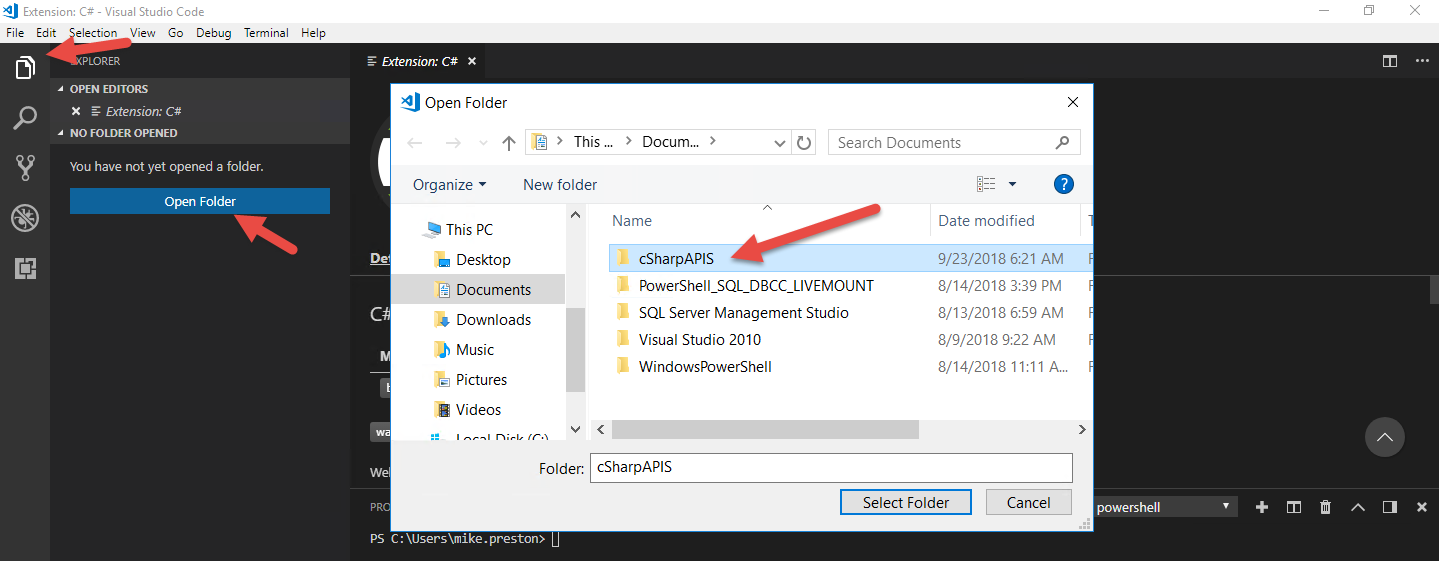This screenshot has height=561, width=1439.
Task: Open the editor More Actions menu
Action: click(1422, 61)
